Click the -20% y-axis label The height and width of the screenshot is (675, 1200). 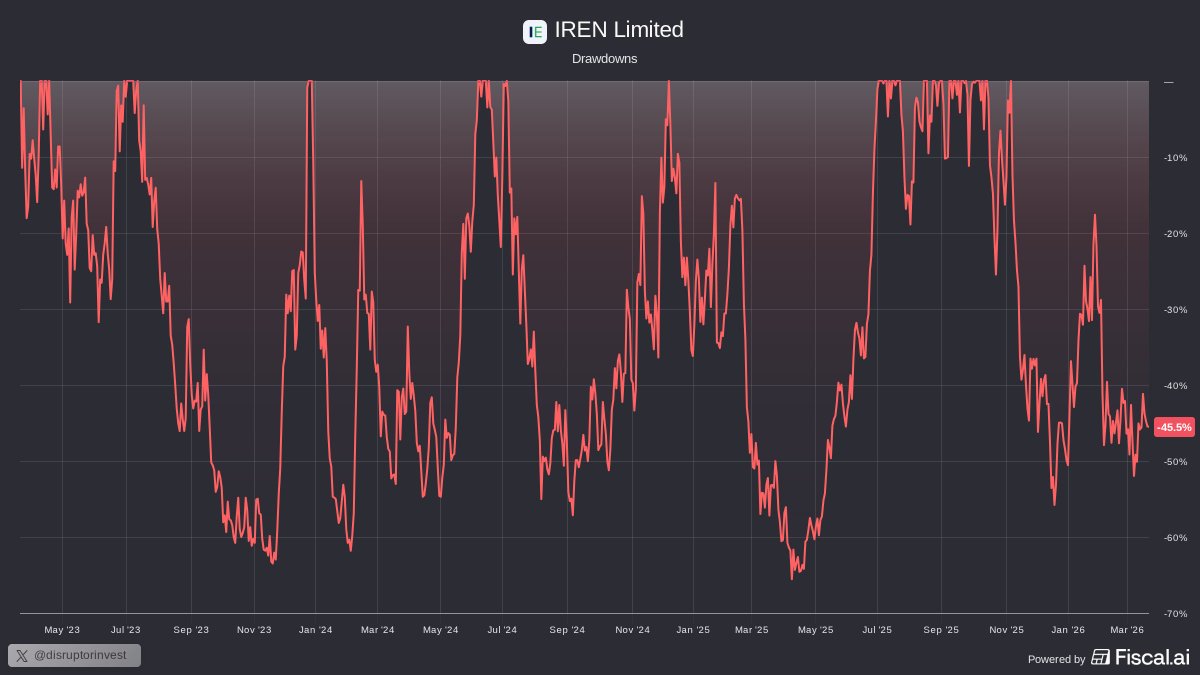[1174, 234]
